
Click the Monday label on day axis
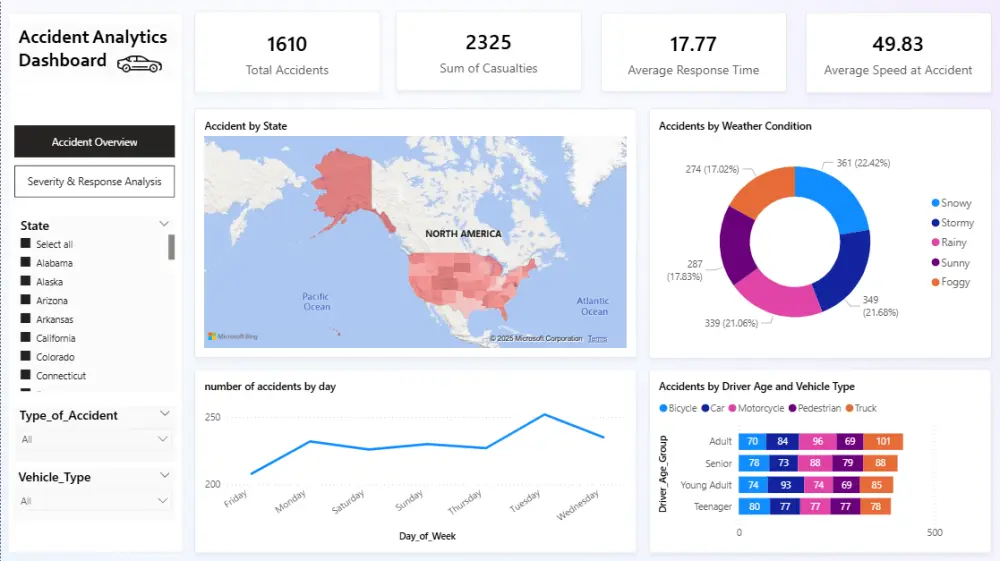[x=290, y=501]
